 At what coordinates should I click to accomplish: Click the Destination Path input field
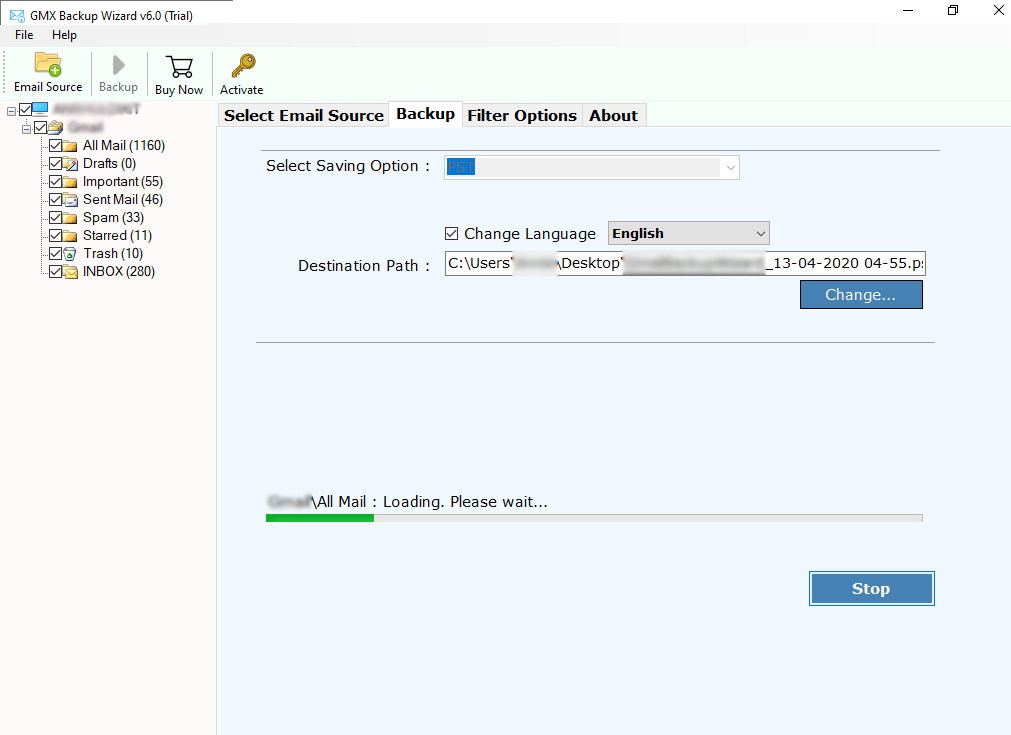coord(685,264)
